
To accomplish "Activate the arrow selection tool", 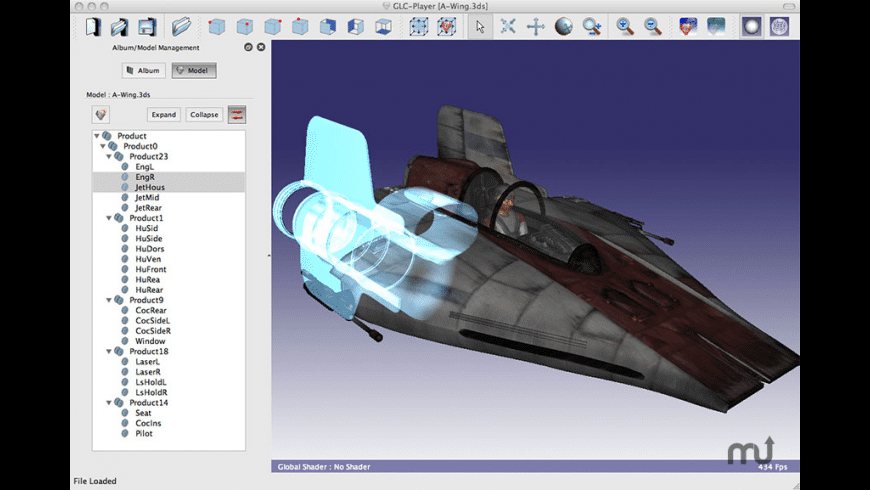I will (480, 27).
